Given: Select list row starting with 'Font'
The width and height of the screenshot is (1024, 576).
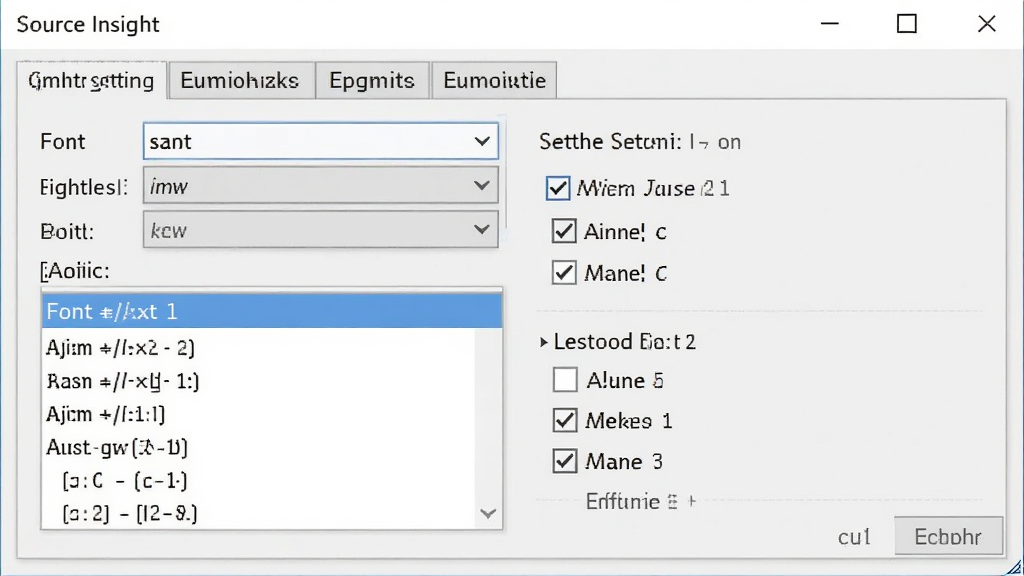Looking at the screenshot, I should pos(272,311).
